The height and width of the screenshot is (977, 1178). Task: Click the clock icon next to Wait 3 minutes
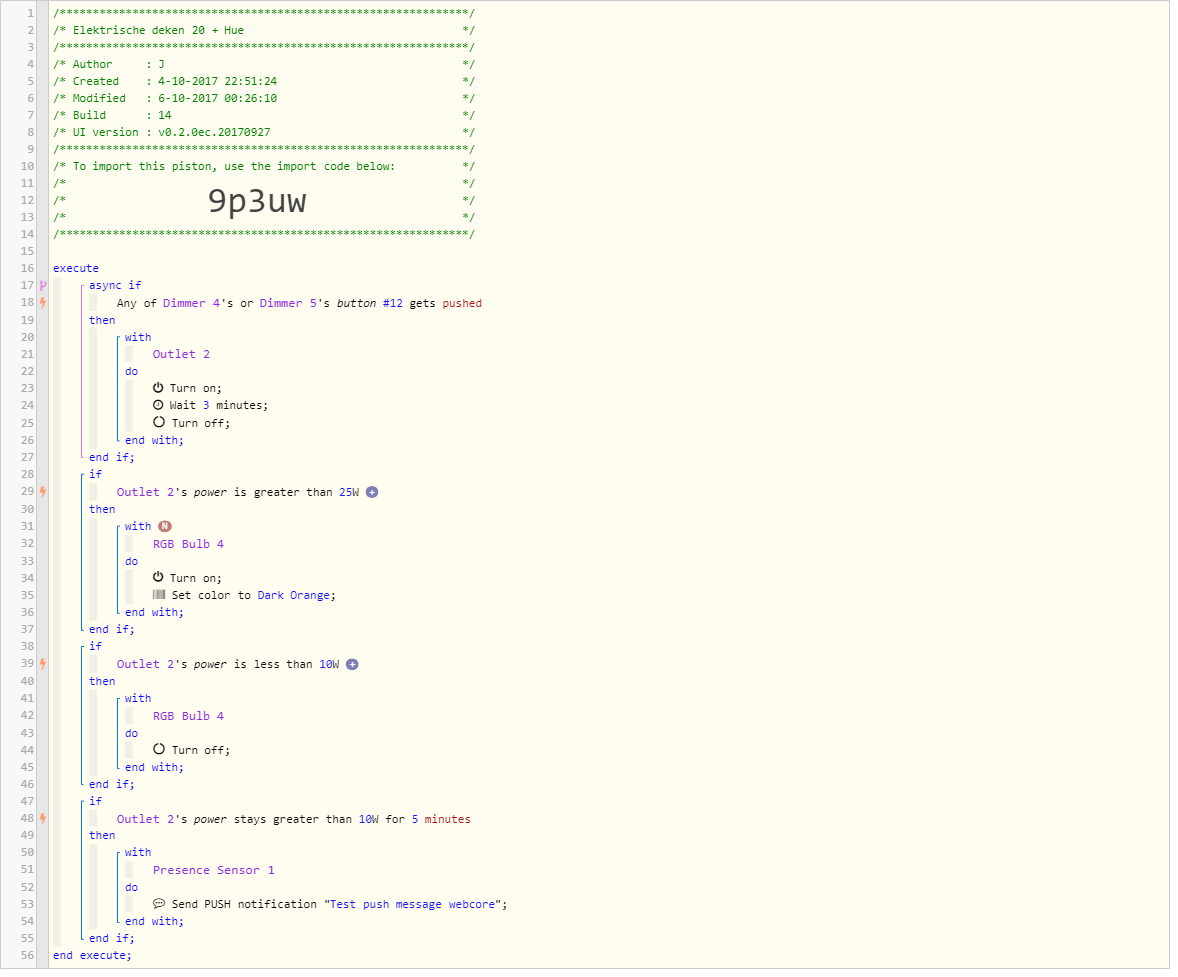click(158, 405)
